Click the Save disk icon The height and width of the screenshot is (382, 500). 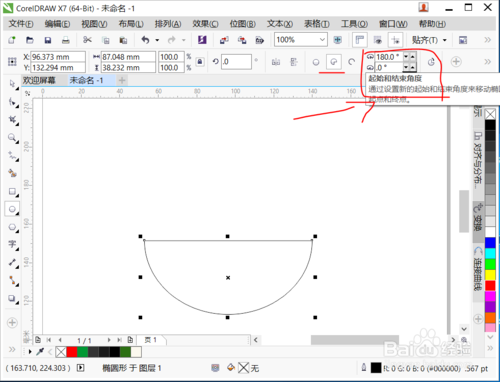pyautogui.click(x=48, y=40)
